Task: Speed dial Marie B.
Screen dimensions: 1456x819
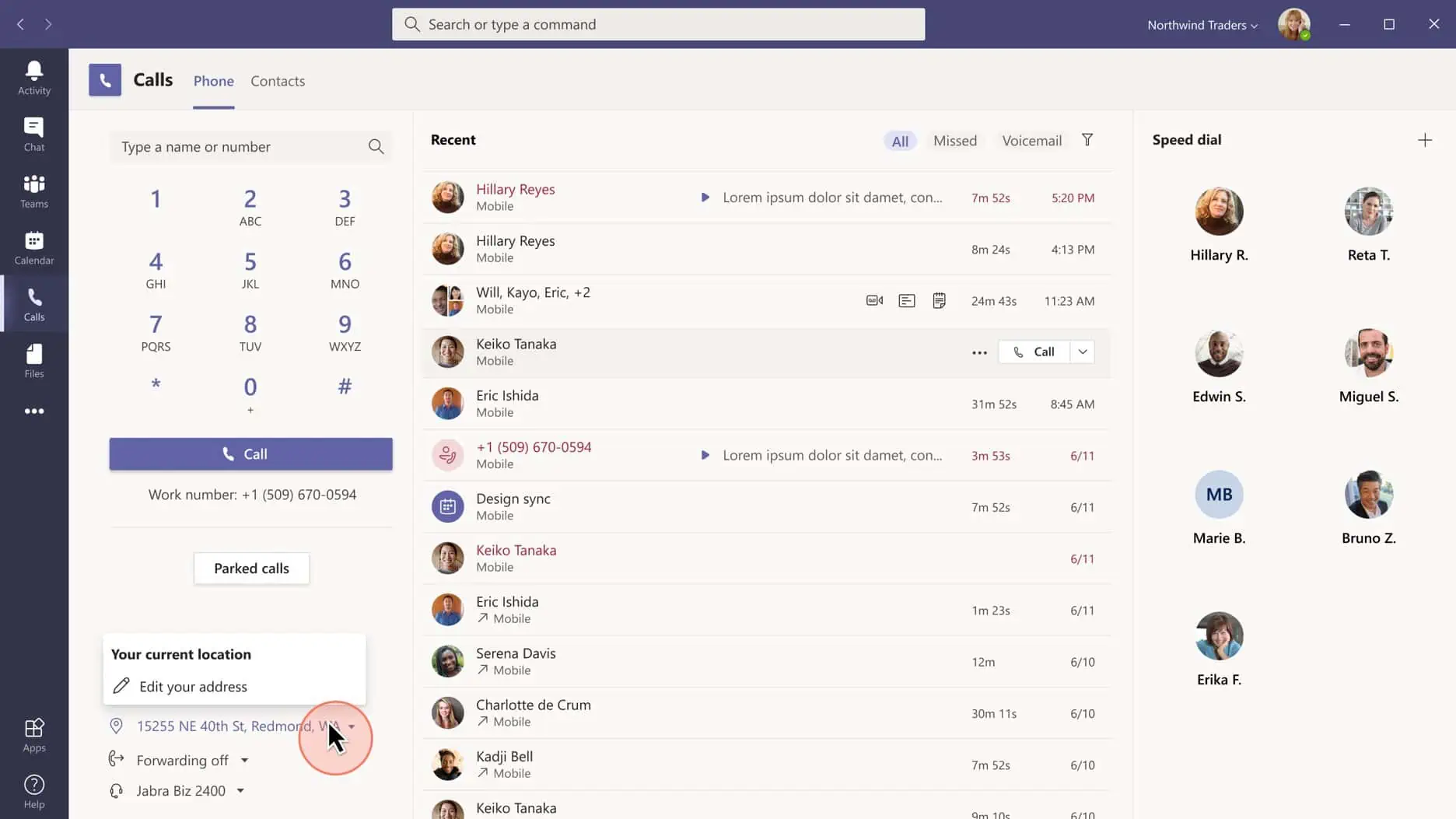Action: click(1219, 507)
